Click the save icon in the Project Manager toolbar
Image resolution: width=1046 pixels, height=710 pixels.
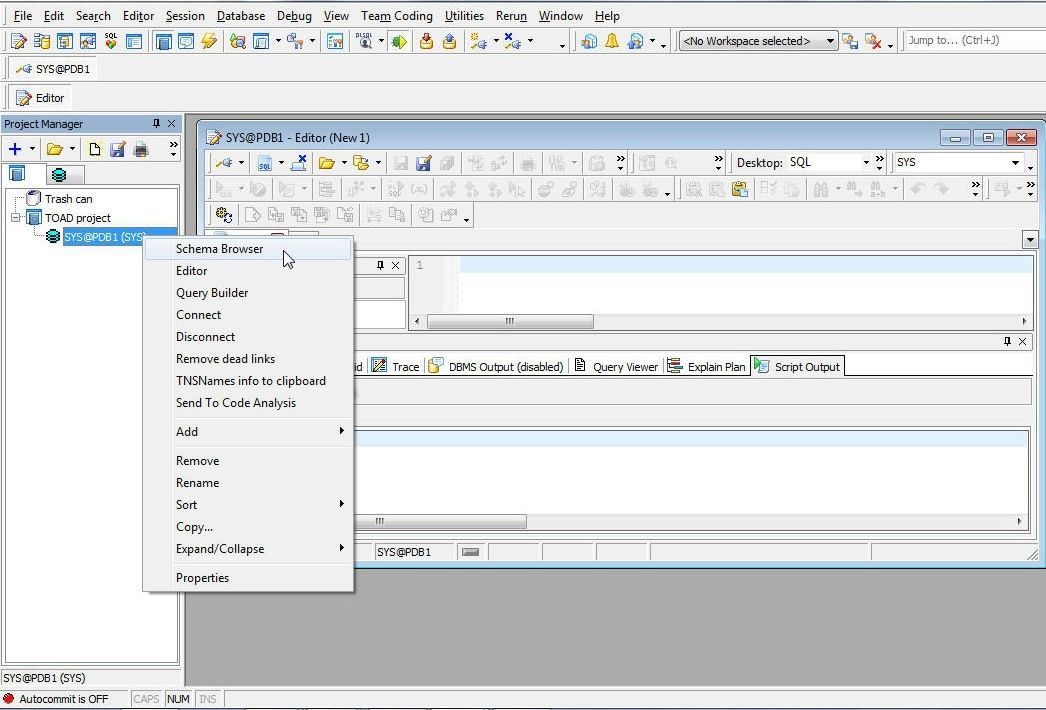tap(117, 149)
